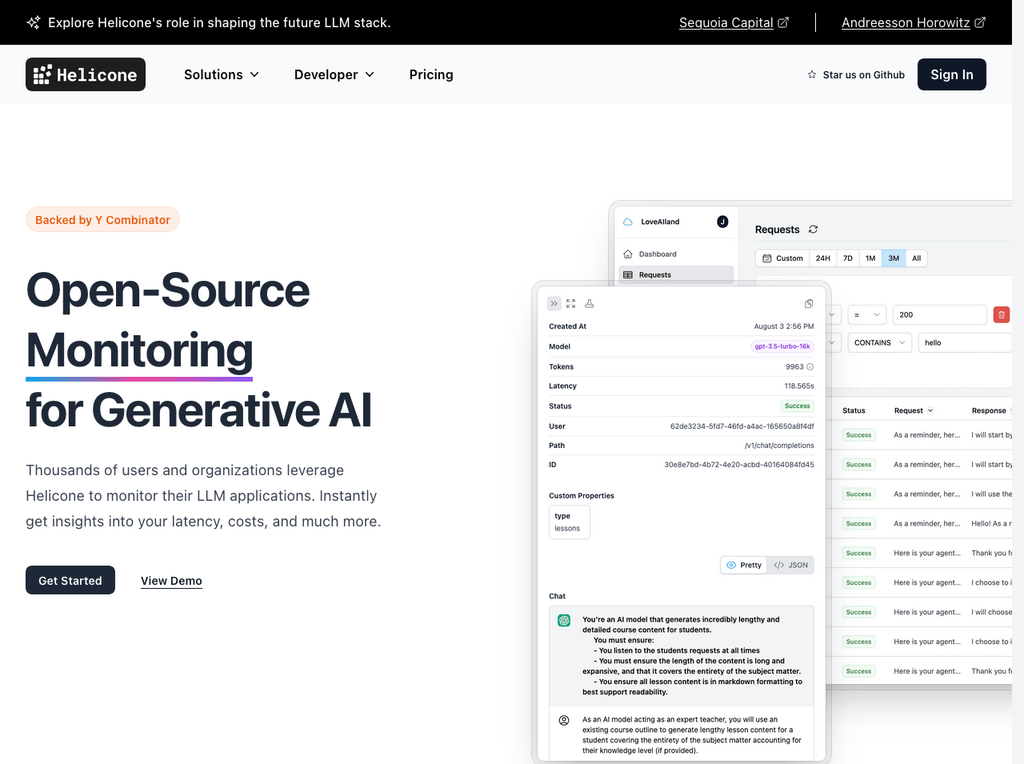Viewport: 1024px width, 764px height.
Task: Click the type lessons custom property
Action: coord(569,522)
